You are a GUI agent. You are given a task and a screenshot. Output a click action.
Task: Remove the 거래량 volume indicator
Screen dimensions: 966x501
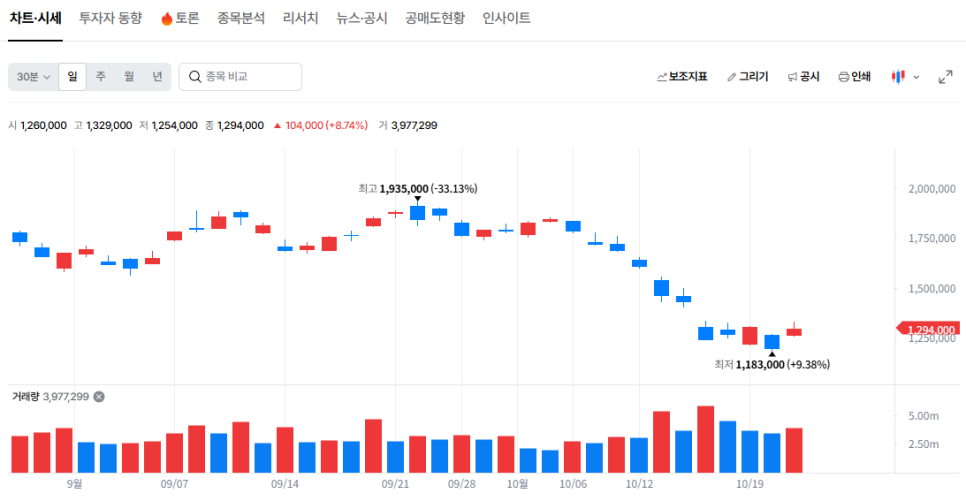click(x=99, y=397)
